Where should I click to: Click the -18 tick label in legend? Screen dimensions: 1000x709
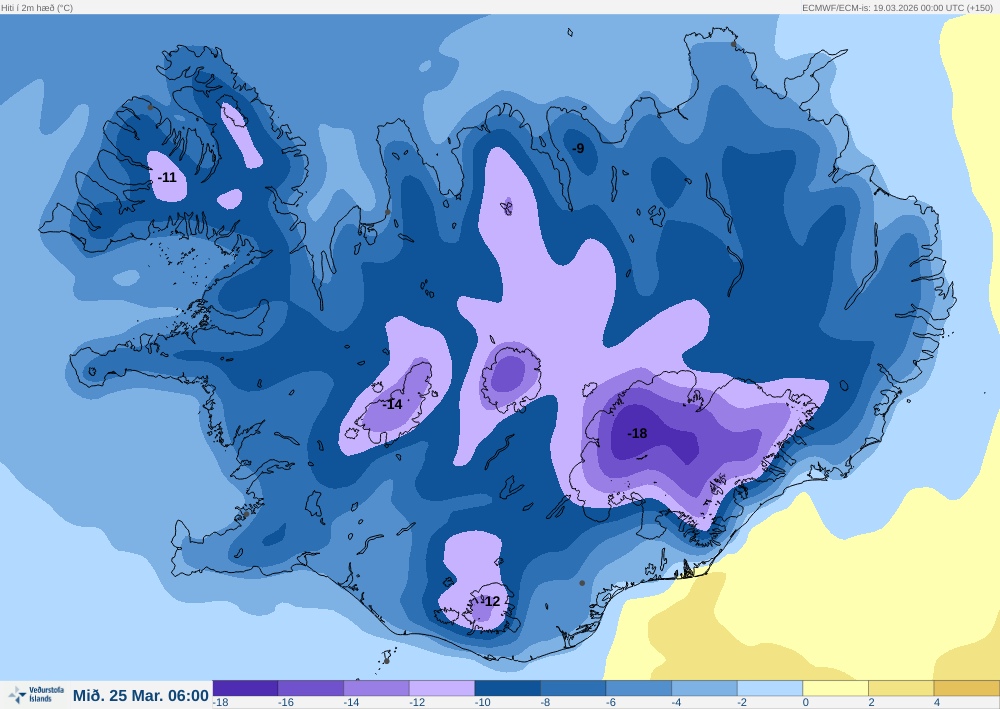click(x=221, y=703)
